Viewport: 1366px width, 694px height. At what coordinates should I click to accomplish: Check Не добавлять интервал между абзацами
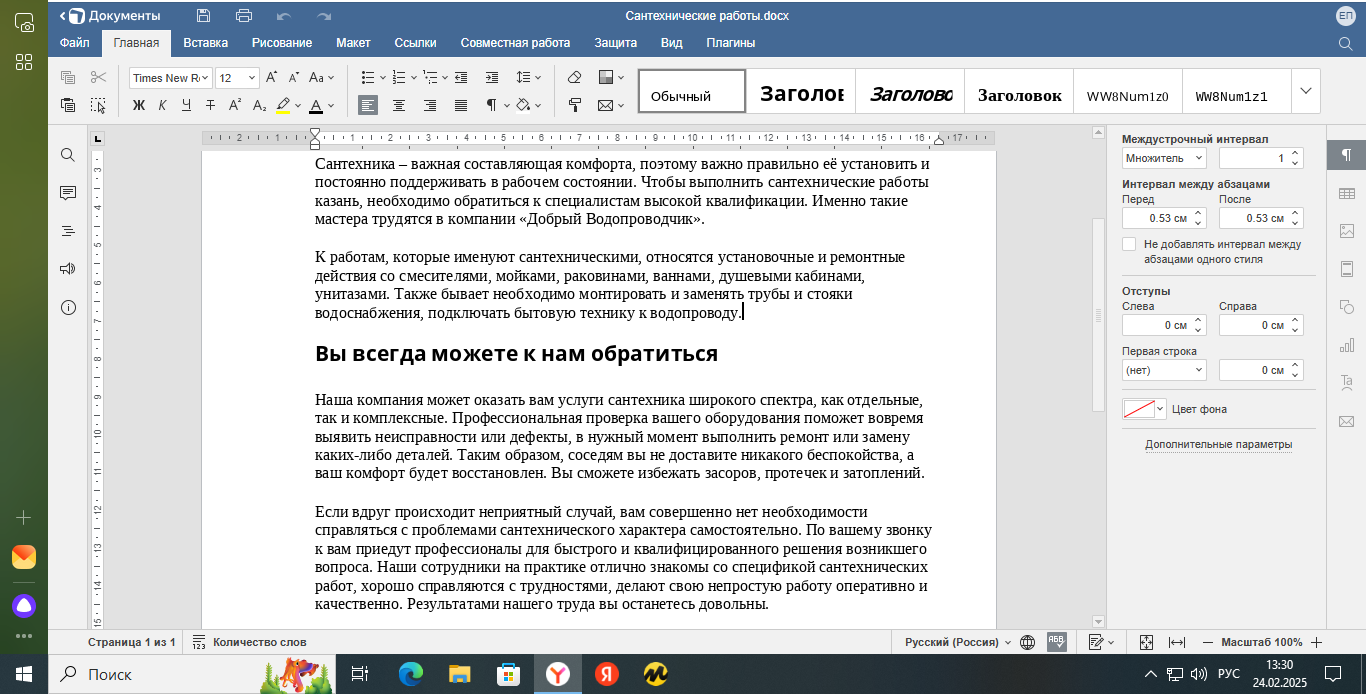(1129, 244)
